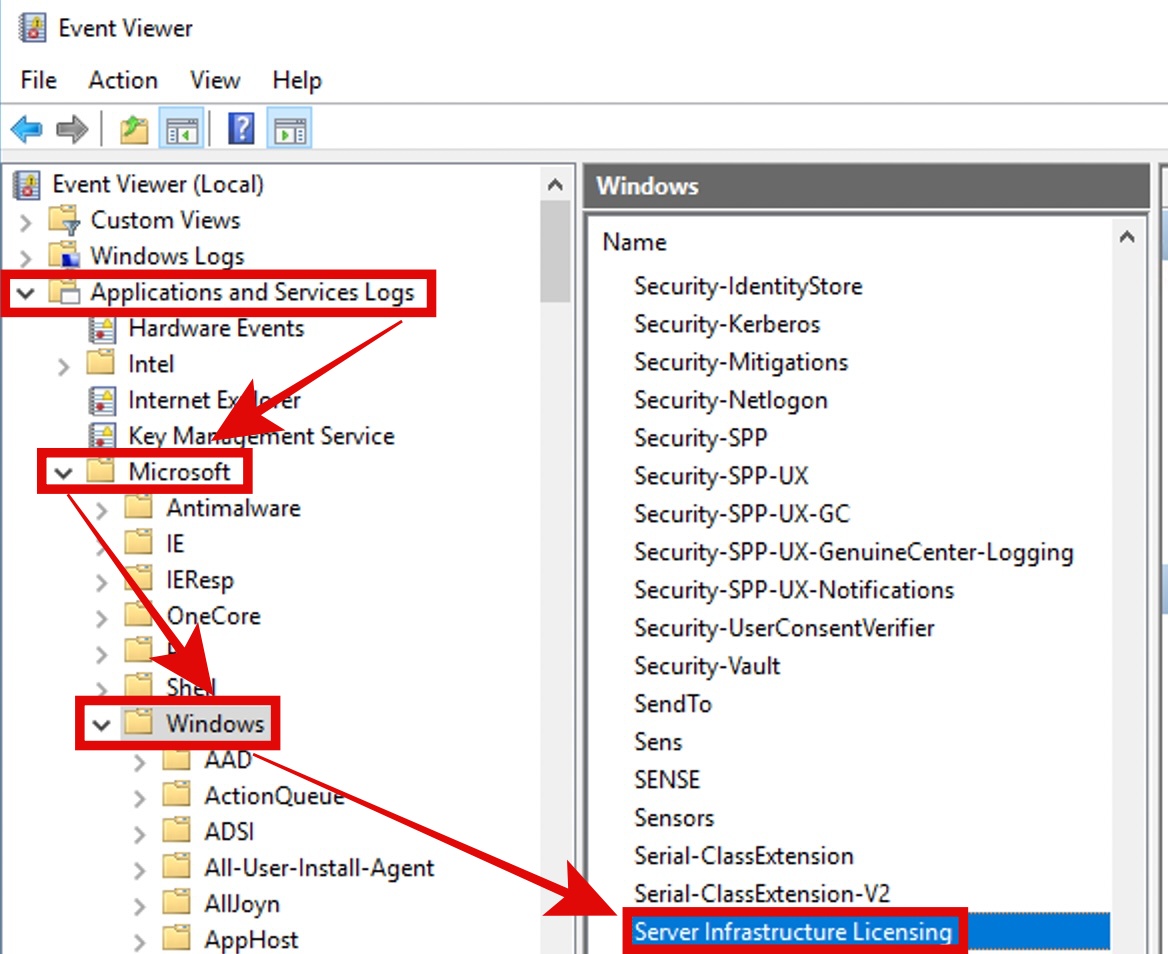
Task: Expand the Intel folder chevron
Action: (63, 366)
